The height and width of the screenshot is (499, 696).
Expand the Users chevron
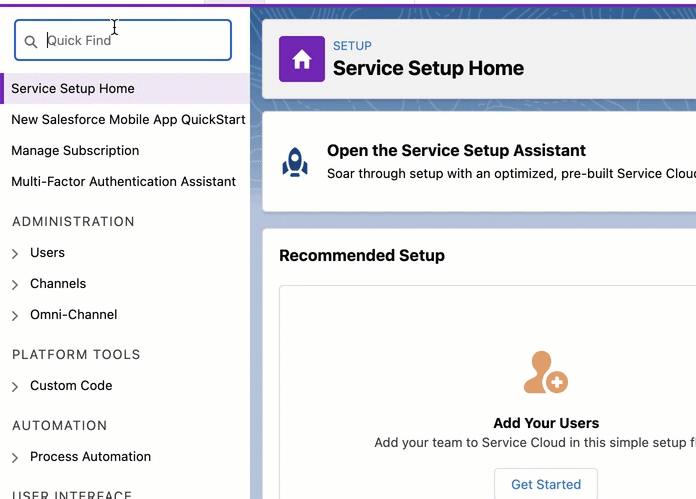15,253
